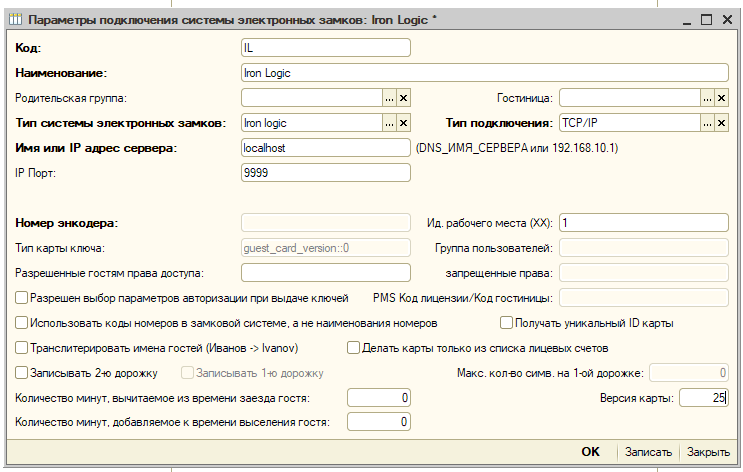743x472 pixels.
Task: Click the server address field localhost
Action: (x=326, y=148)
